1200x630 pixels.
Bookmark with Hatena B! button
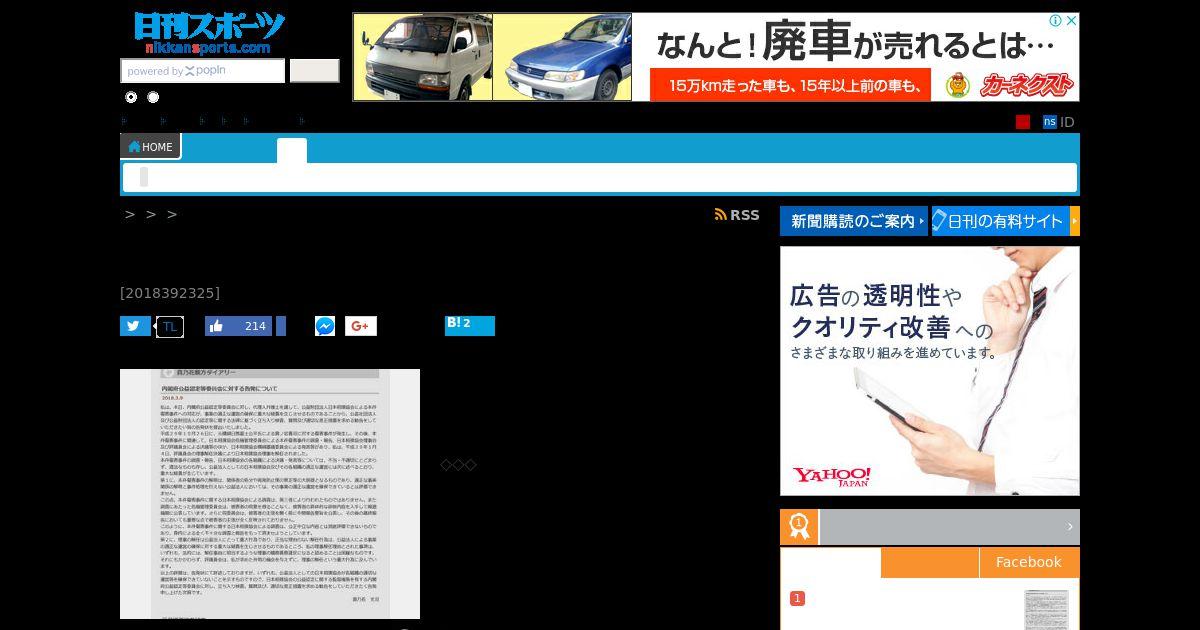click(470, 325)
